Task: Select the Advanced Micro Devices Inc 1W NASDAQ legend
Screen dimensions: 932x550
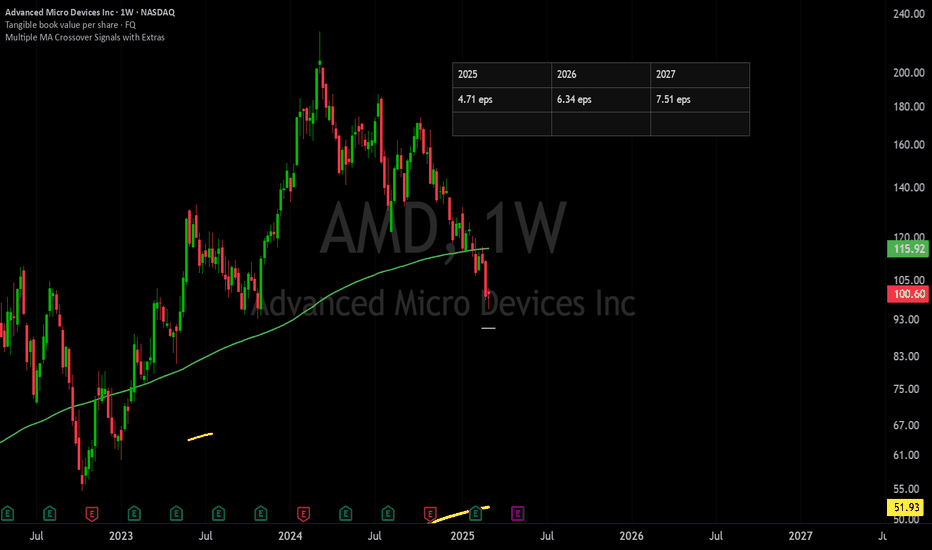Action: pyautogui.click(x=90, y=12)
